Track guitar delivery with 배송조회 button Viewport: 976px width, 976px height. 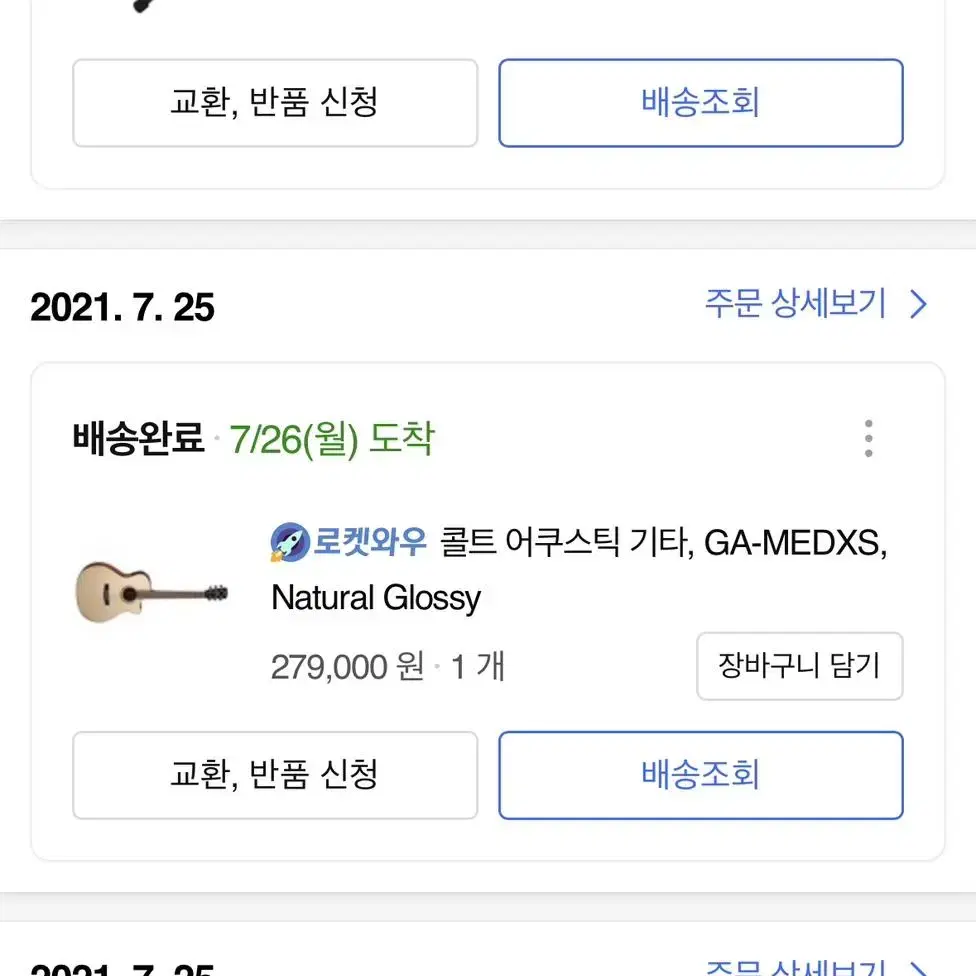click(x=701, y=775)
